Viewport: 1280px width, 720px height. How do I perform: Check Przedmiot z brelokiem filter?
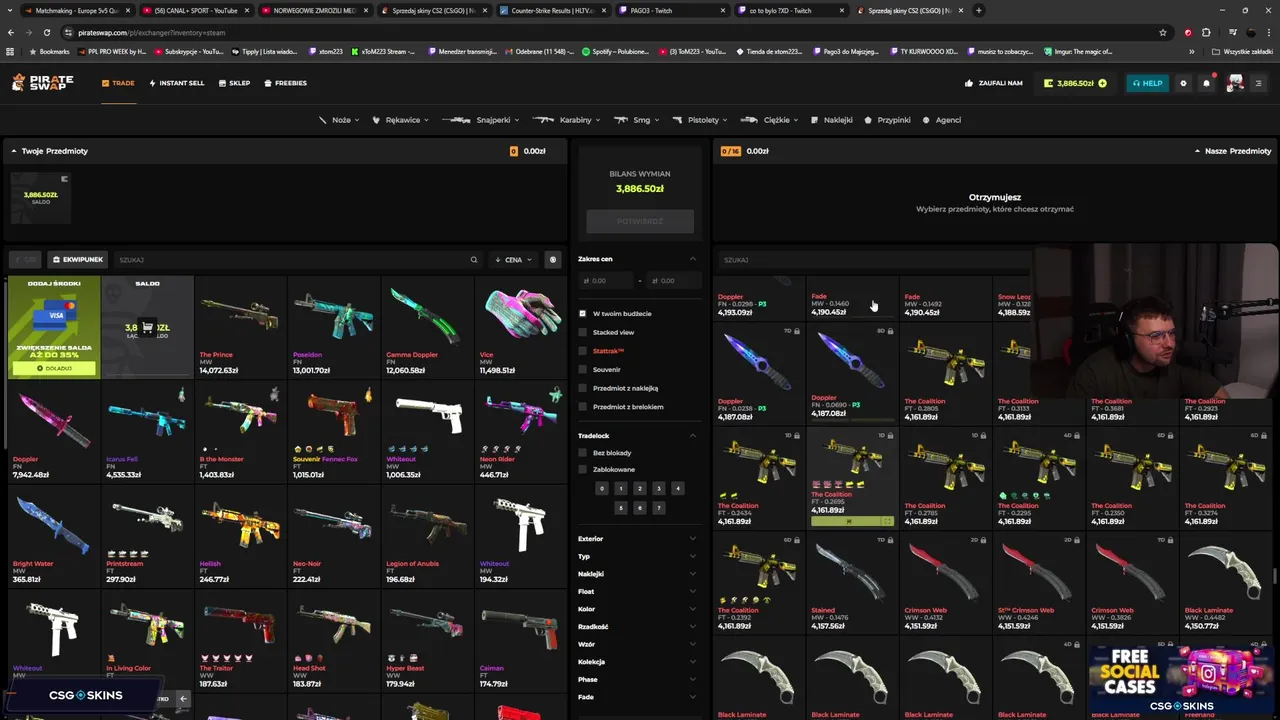tap(582, 407)
